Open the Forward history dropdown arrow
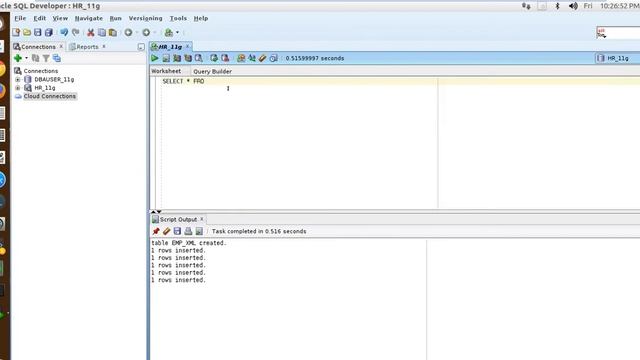 pos(155,32)
